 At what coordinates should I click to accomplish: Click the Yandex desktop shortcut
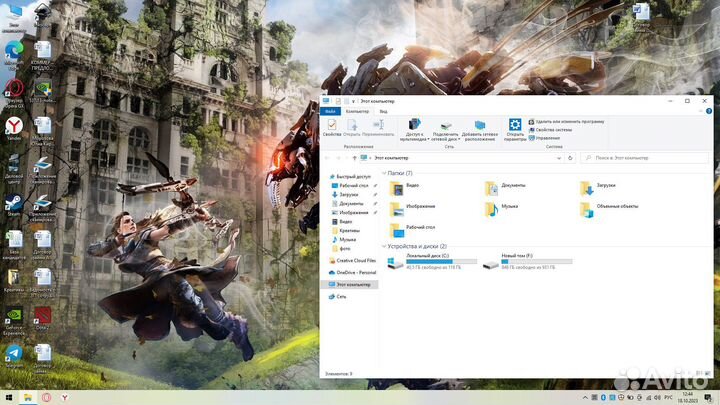[x=14, y=129]
